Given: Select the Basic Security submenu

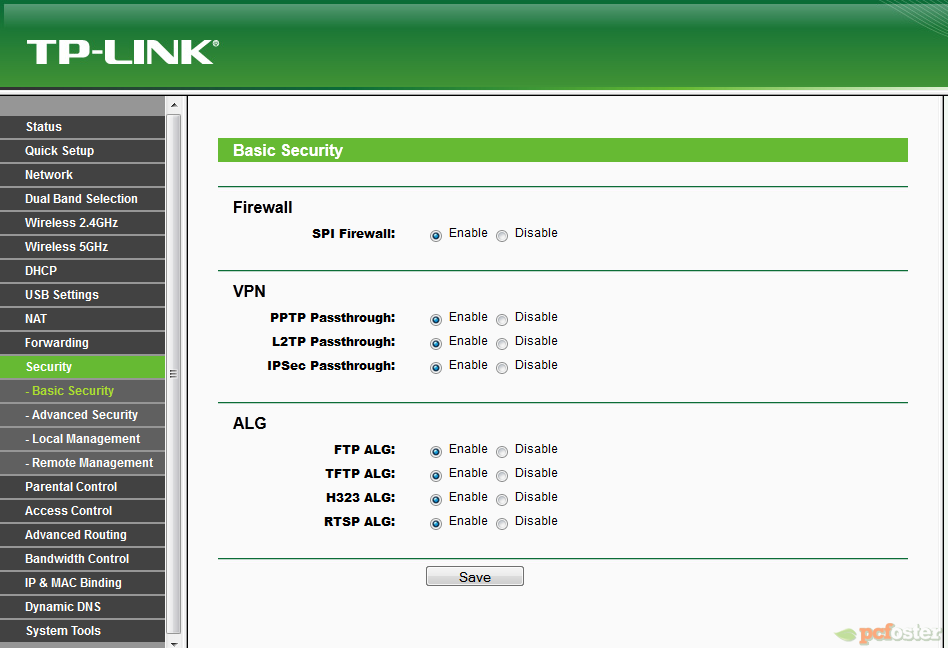Looking at the screenshot, I should click(82, 391).
